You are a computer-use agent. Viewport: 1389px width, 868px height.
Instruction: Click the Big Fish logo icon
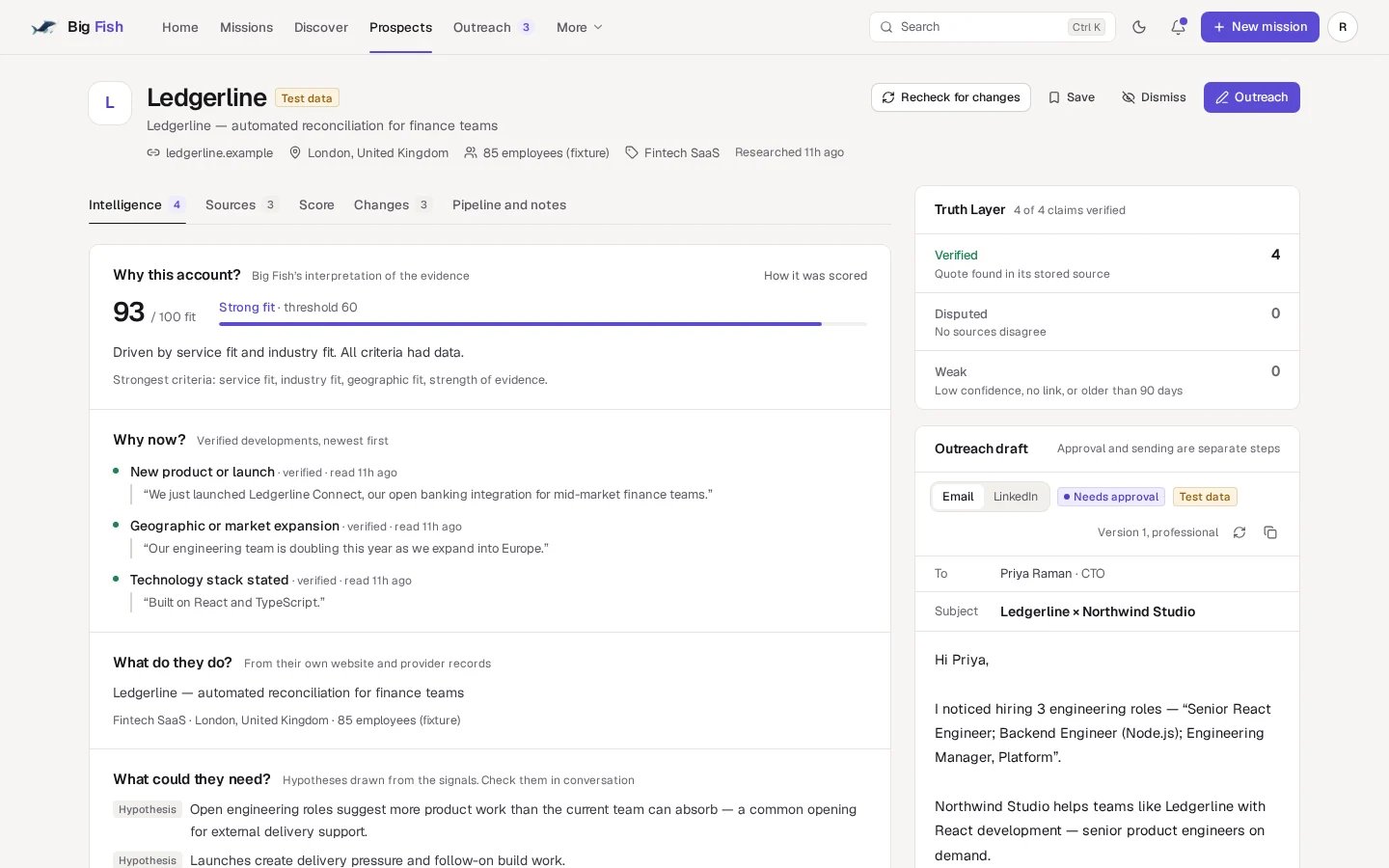point(43,27)
